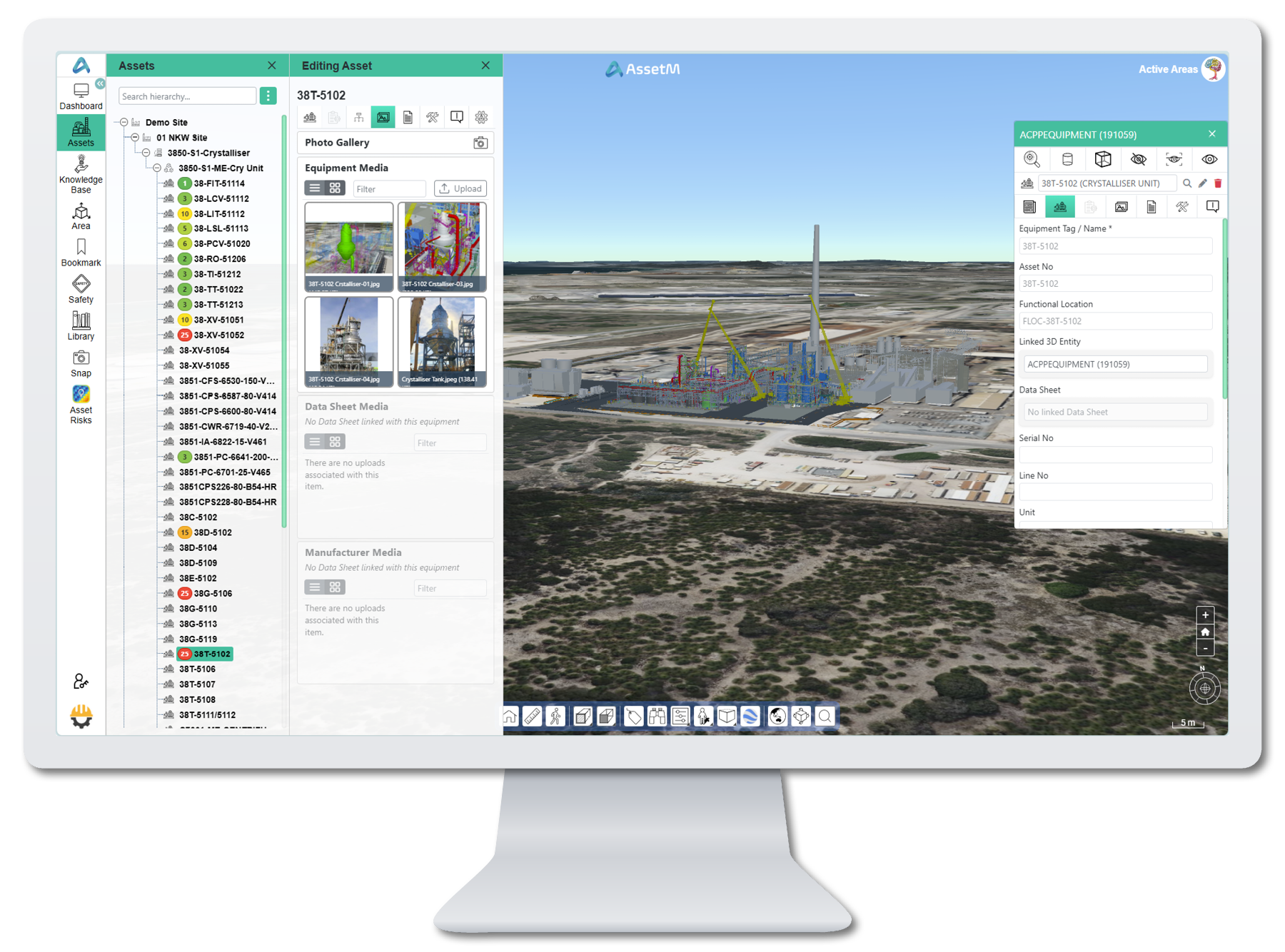The width and height of the screenshot is (1285, 952).
Task: Click the binoculars tool icon
Action: [657, 716]
